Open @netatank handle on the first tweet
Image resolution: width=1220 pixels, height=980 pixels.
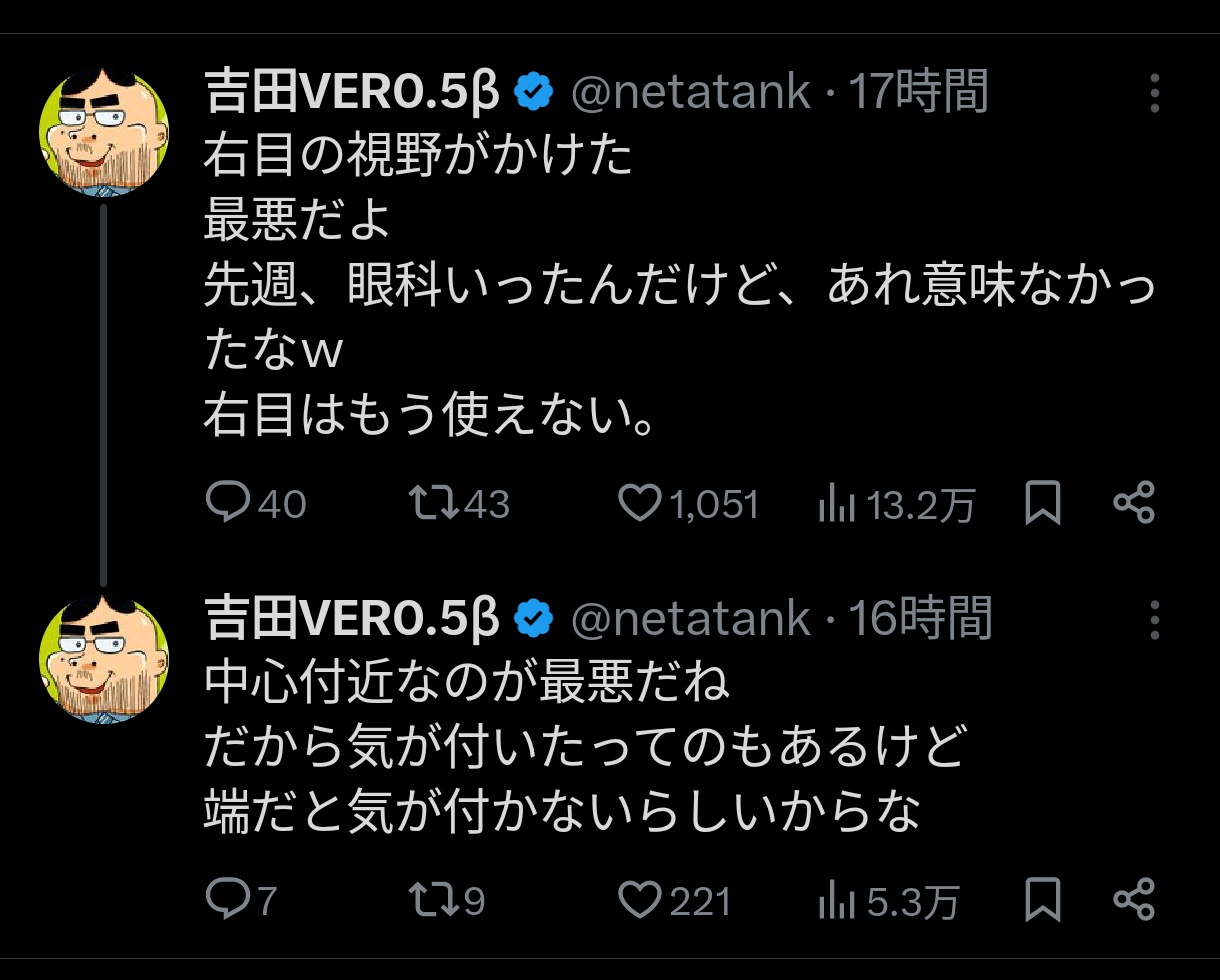pos(690,93)
